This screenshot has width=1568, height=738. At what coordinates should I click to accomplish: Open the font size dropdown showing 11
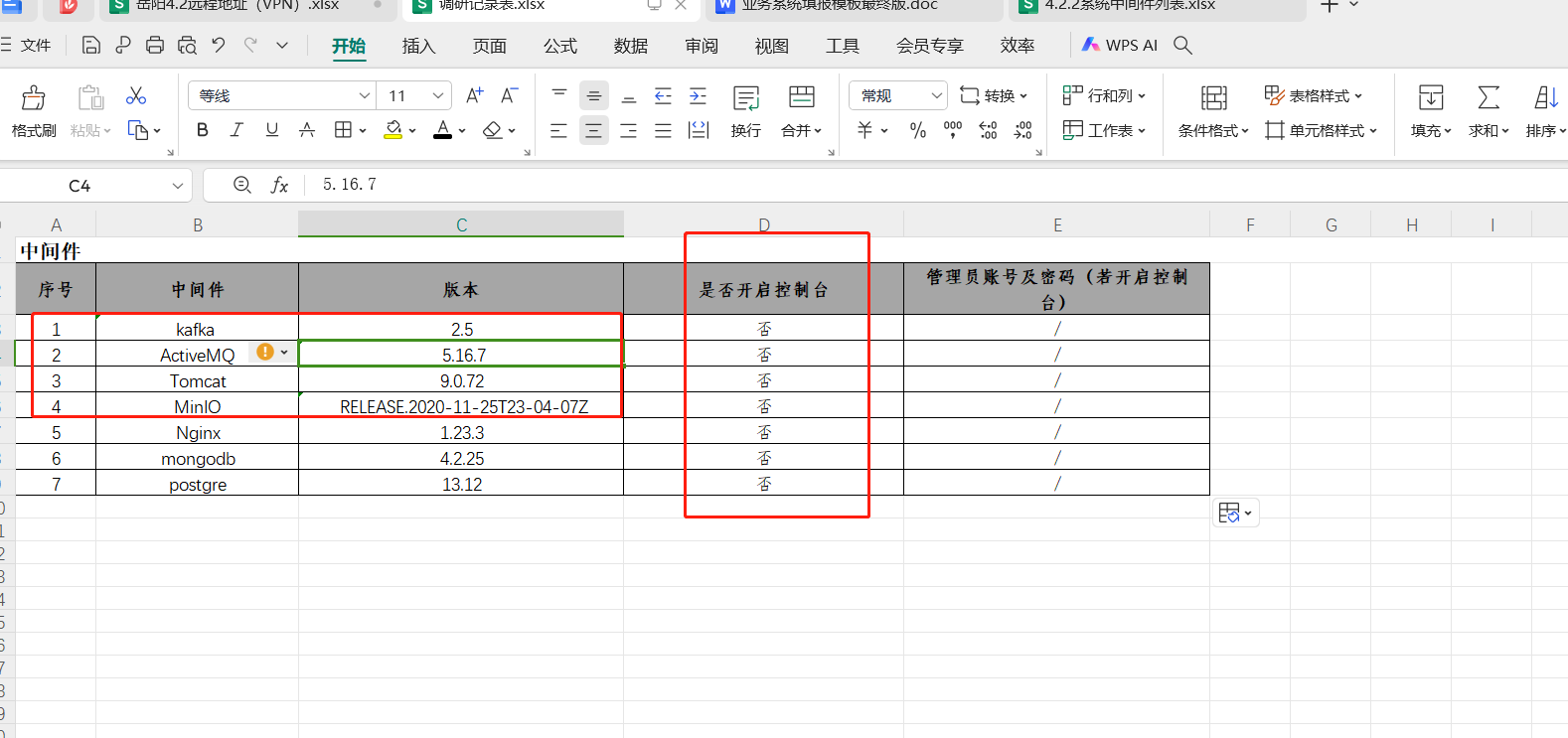point(438,95)
